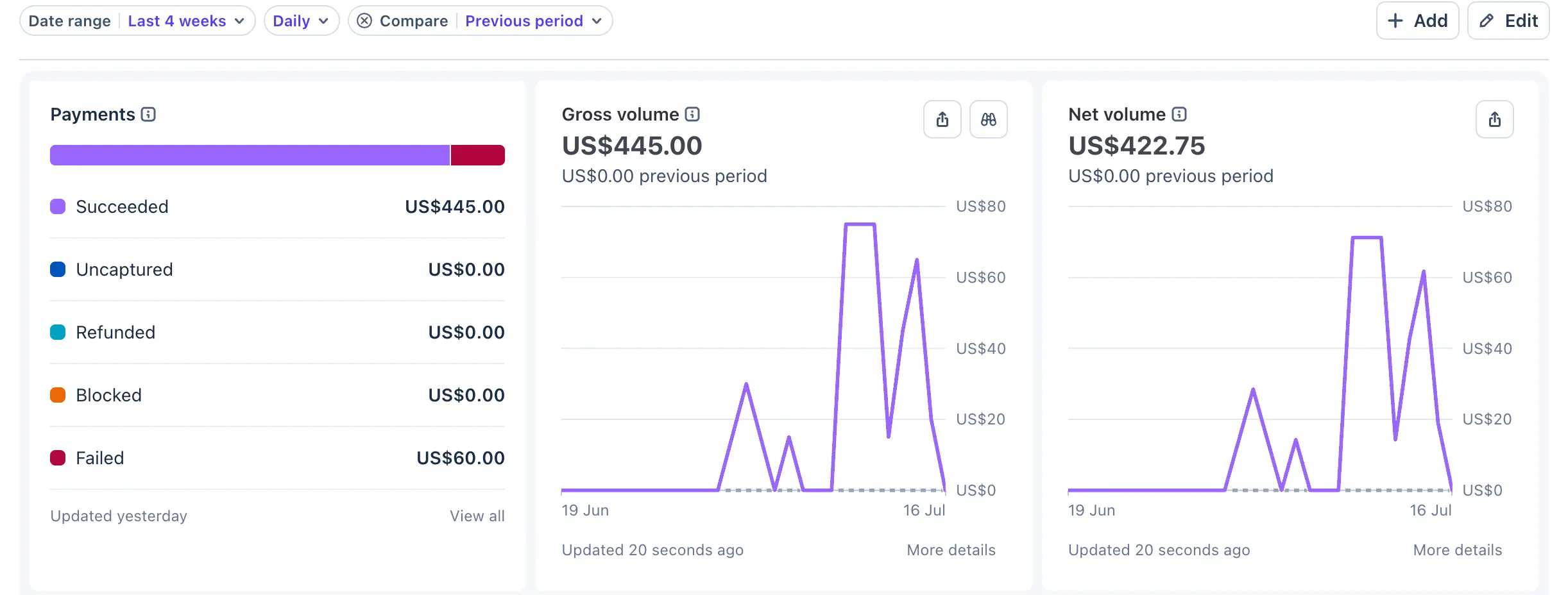The image size is (1568, 595).
Task: Open More details under Net volume
Action: (1458, 550)
